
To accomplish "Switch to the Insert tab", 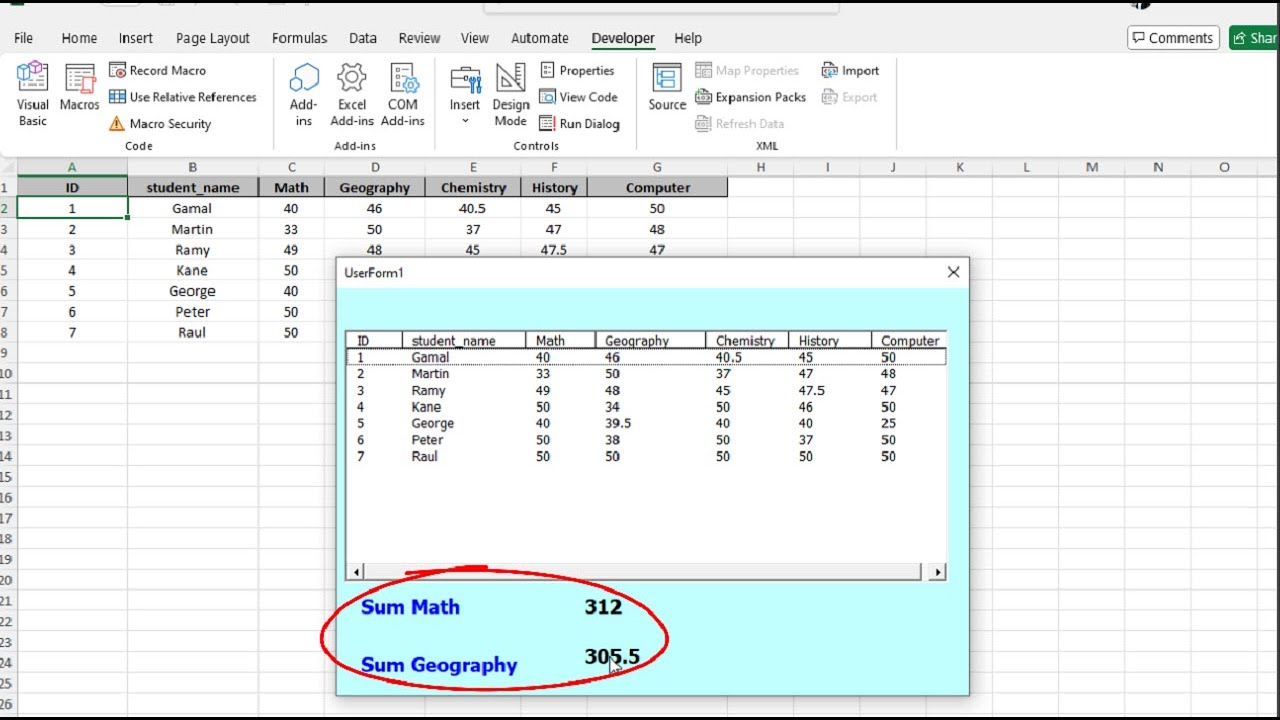I will coord(135,38).
